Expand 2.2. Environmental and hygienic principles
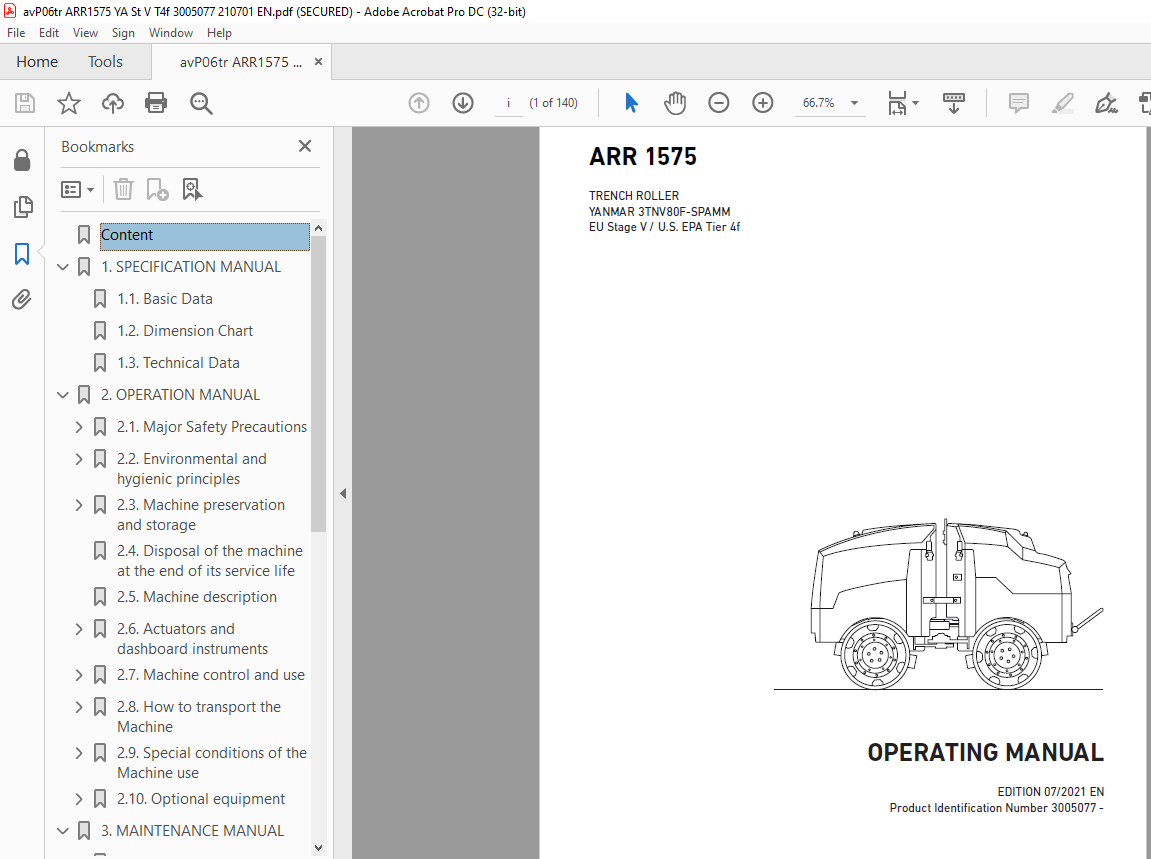 tap(79, 459)
